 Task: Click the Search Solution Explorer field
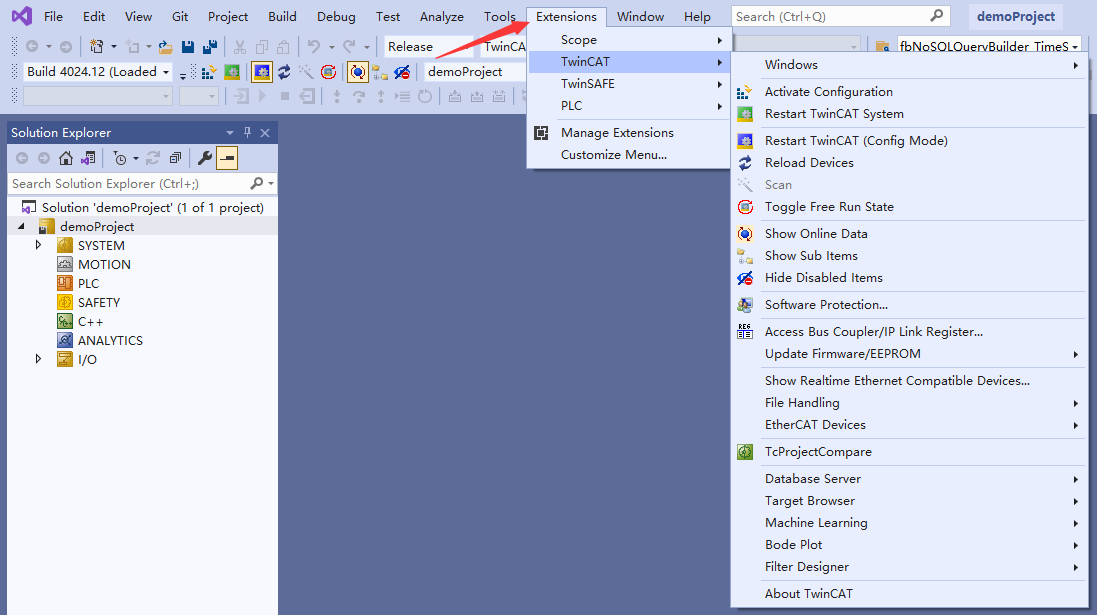[x=128, y=184]
